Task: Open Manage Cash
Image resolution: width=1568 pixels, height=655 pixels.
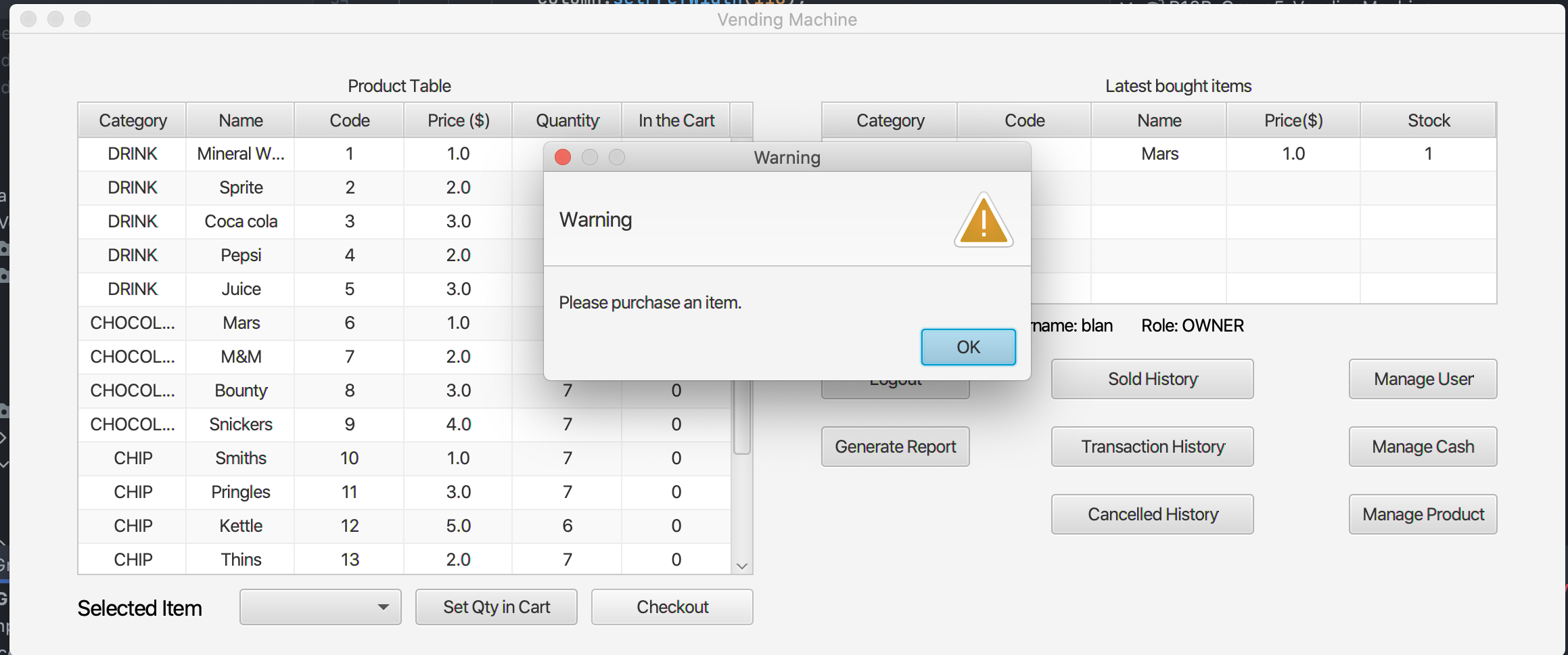Action: [x=1423, y=447]
